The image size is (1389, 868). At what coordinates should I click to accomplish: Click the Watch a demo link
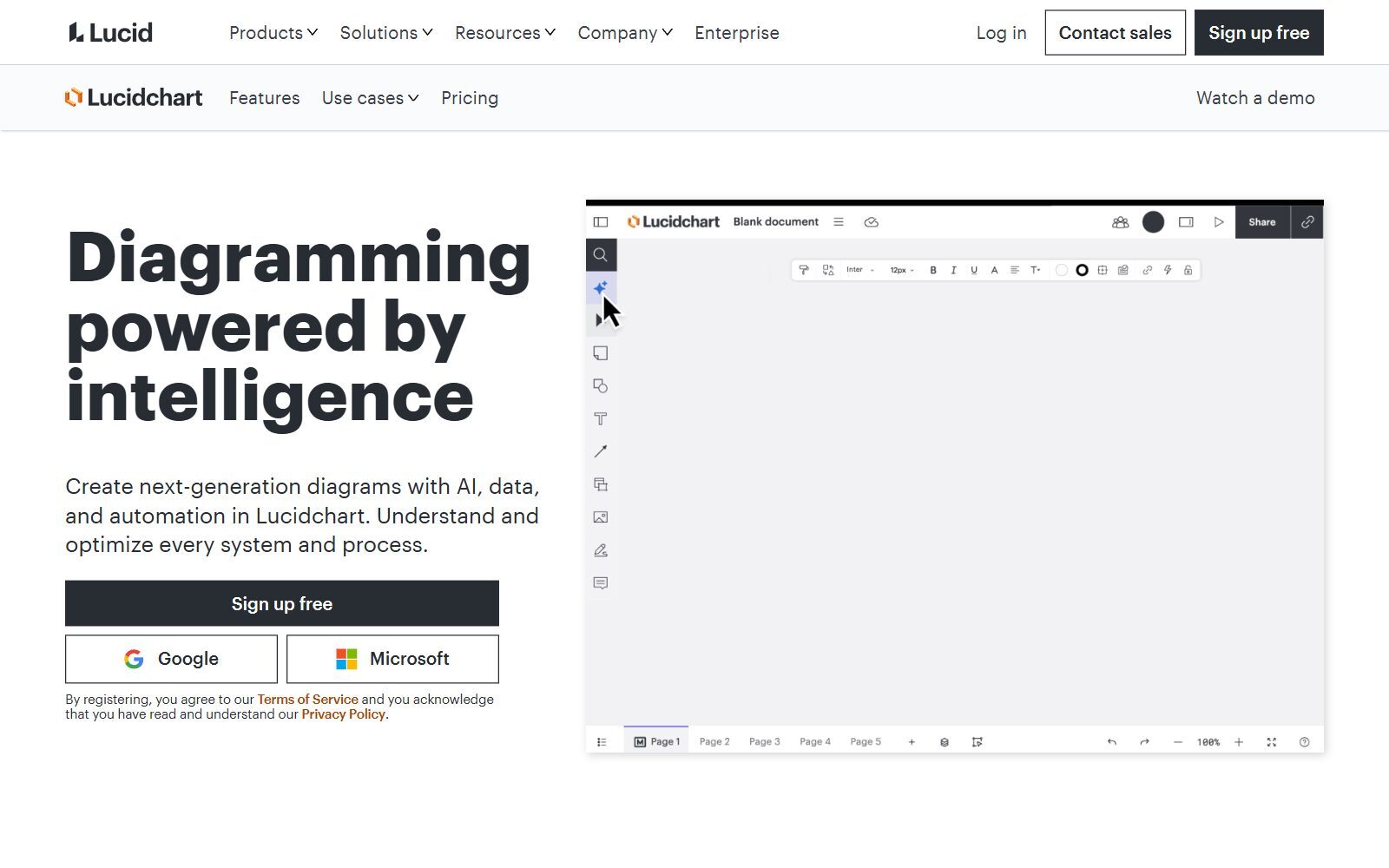(x=1255, y=98)
